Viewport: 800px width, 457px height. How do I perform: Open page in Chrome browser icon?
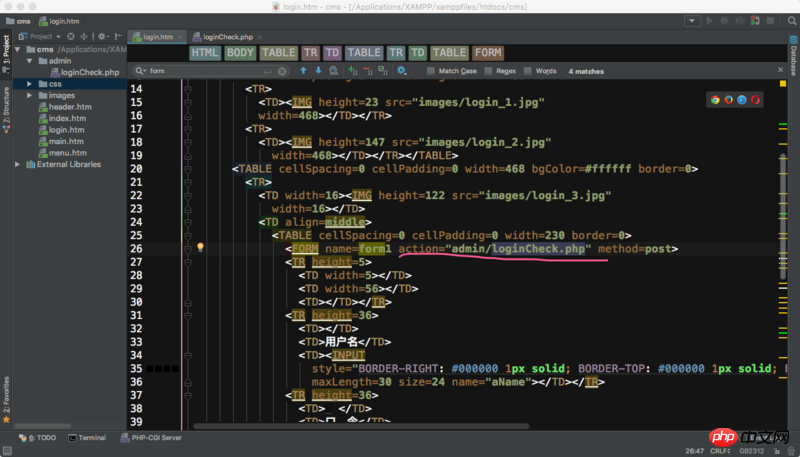[714, 99]
